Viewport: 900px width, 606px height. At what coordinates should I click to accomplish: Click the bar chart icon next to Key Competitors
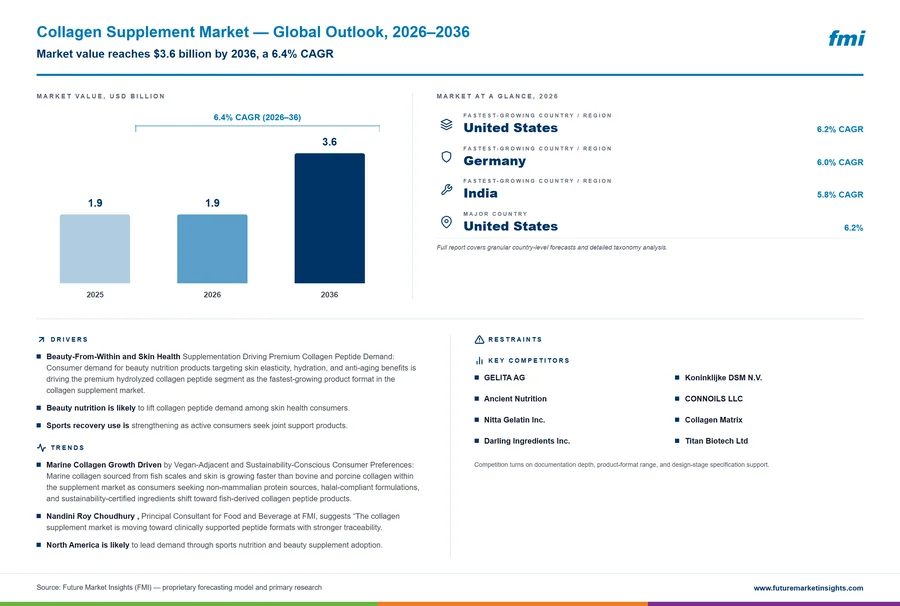click(x=479, y=360)
